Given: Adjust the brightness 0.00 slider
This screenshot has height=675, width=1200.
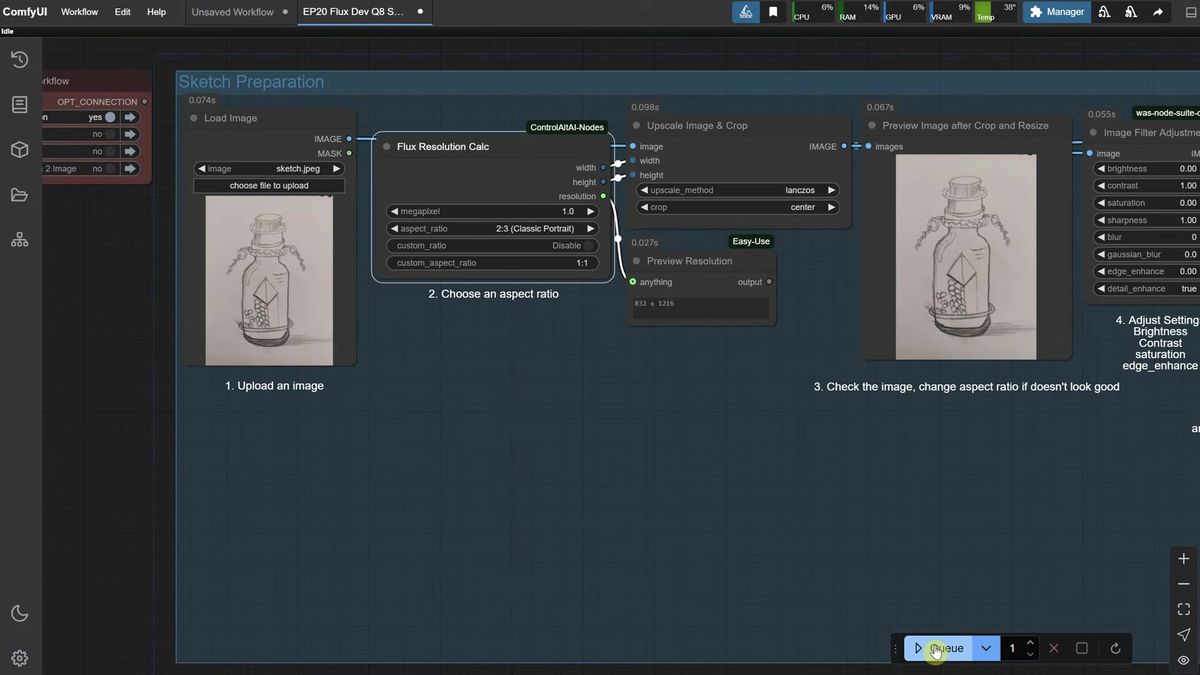Looking at the screenshot, I should pyautogui.click(x=1147, y=169).
